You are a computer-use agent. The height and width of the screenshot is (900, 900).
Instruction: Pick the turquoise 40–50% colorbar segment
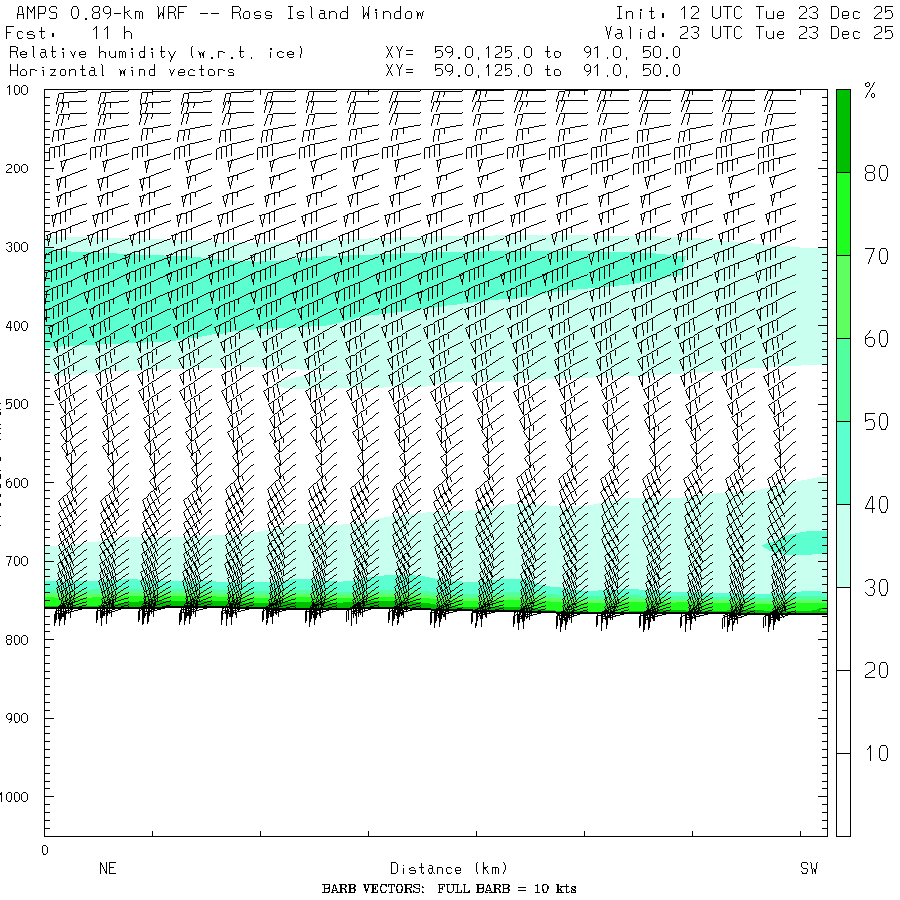pyautogui.click(x=843, y=462)
